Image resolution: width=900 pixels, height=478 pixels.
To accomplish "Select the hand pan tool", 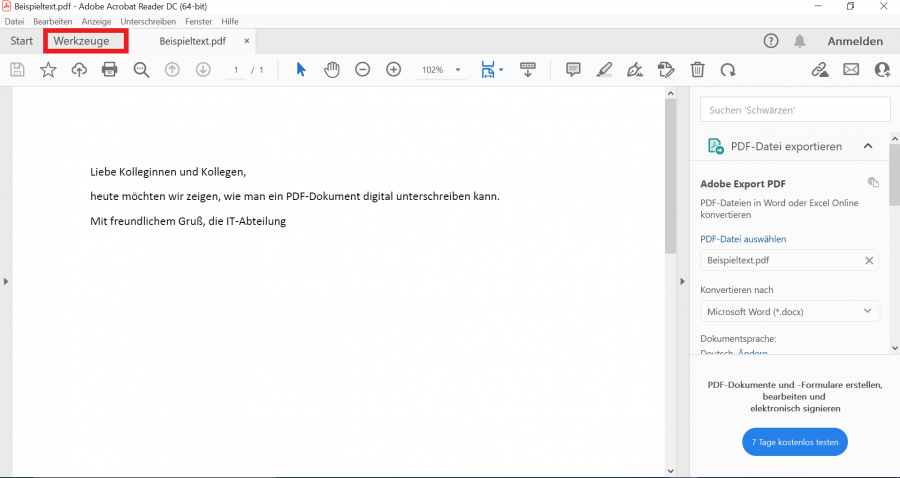I will coord(332,69).
